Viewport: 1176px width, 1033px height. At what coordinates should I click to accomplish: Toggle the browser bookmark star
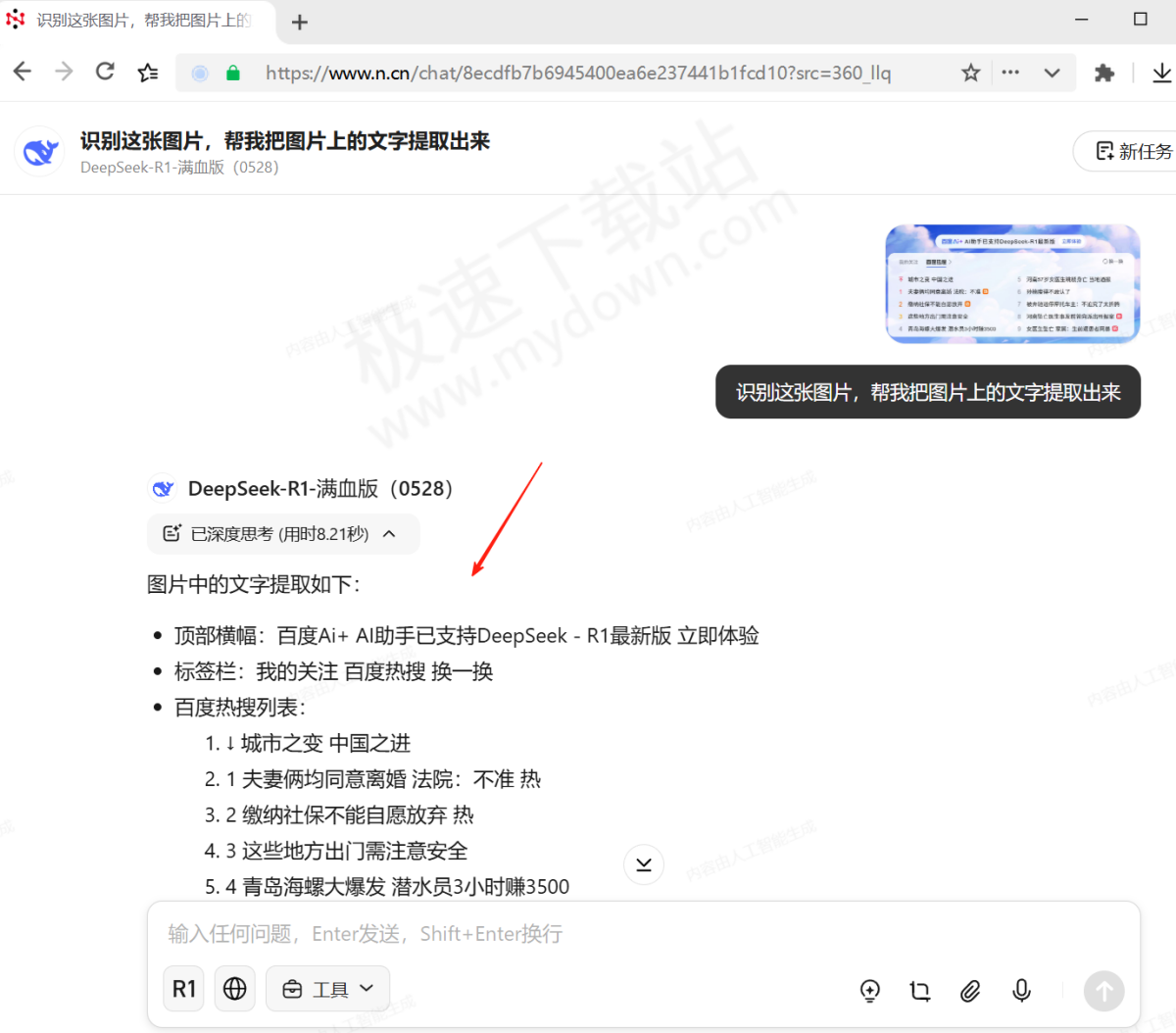point(970,72)
